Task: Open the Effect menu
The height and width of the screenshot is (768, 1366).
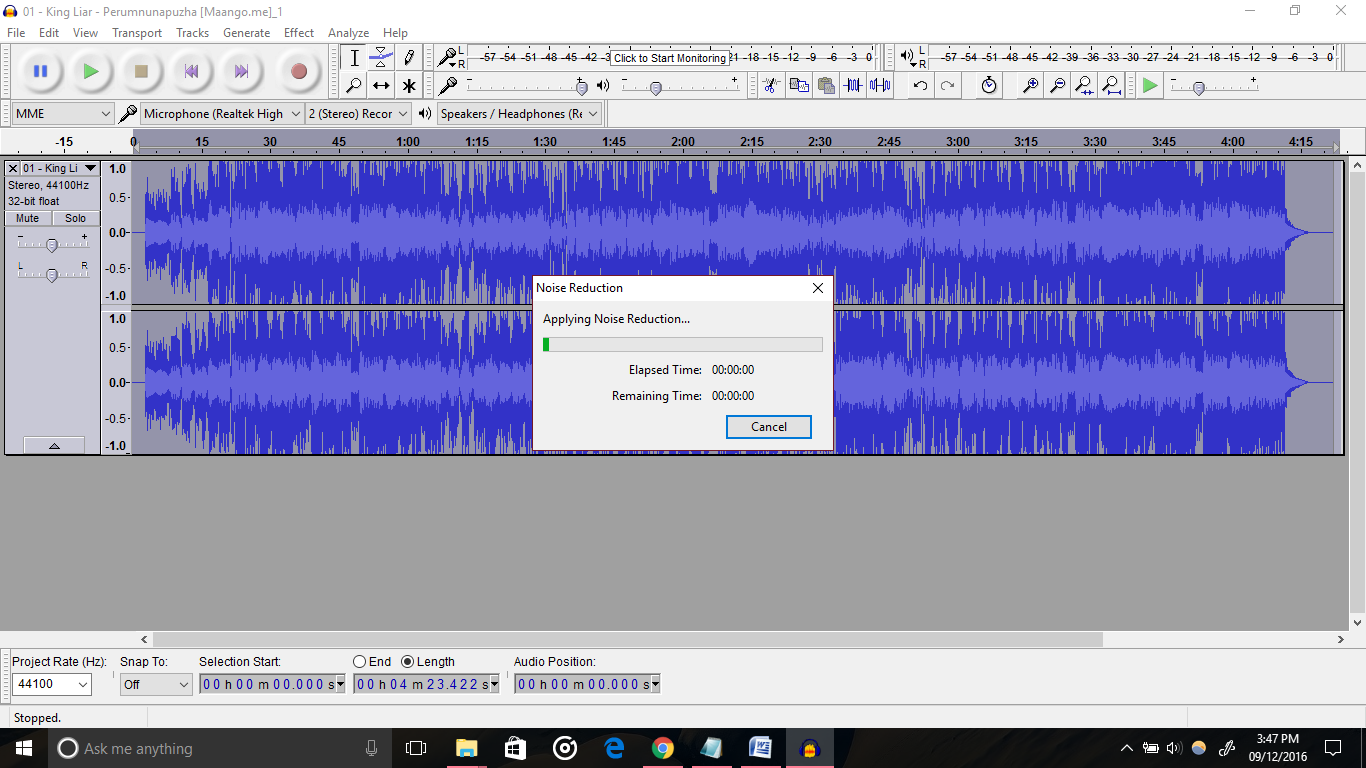Action: [x=299, y=33]
